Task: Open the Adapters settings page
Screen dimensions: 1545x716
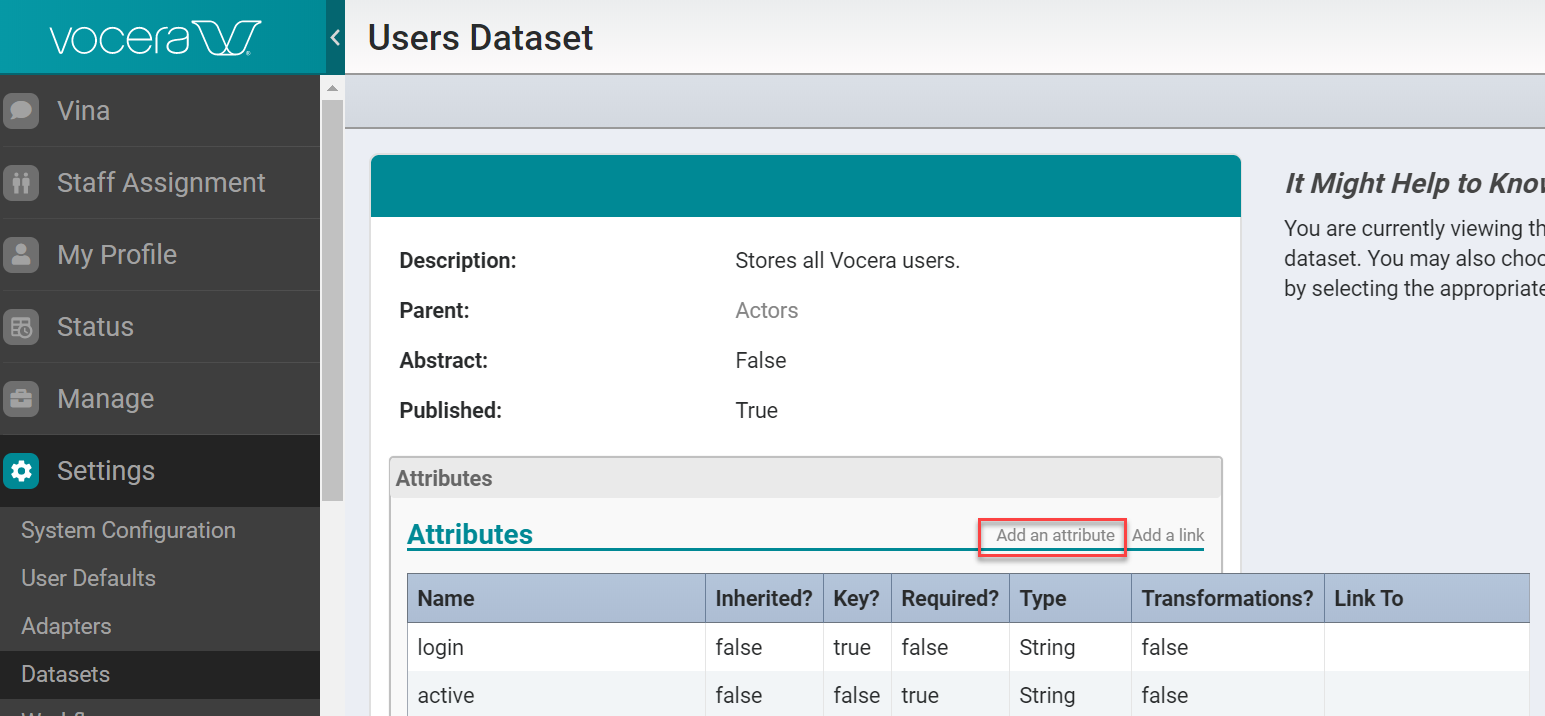Action: coord(66,626)
